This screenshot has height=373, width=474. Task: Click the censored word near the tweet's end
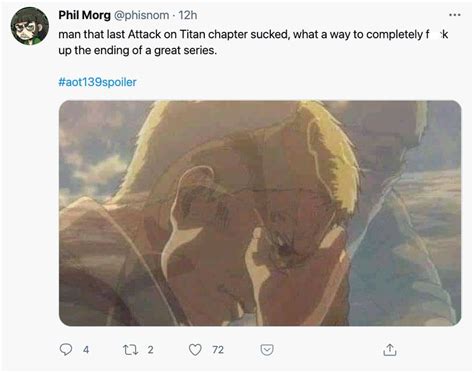(437, 34)
